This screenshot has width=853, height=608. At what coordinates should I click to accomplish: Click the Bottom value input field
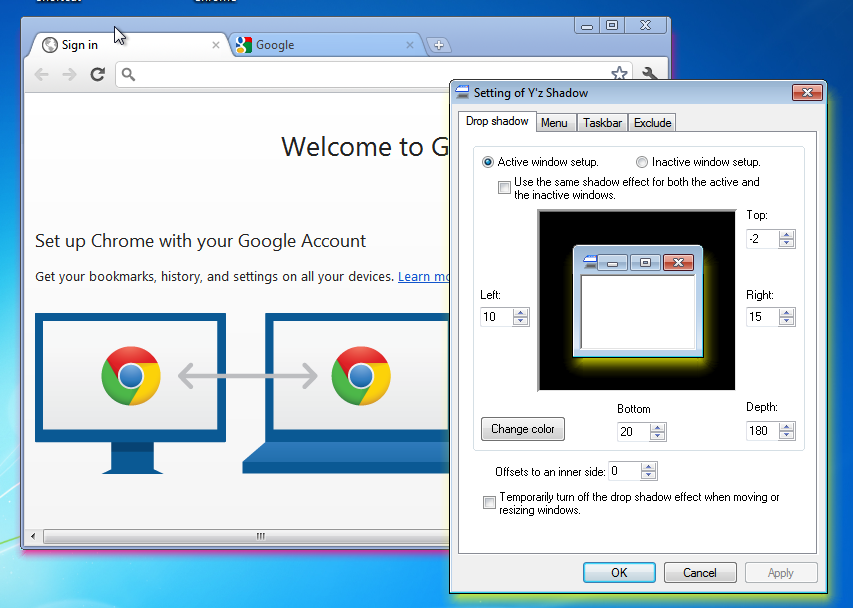coord(634,431)
